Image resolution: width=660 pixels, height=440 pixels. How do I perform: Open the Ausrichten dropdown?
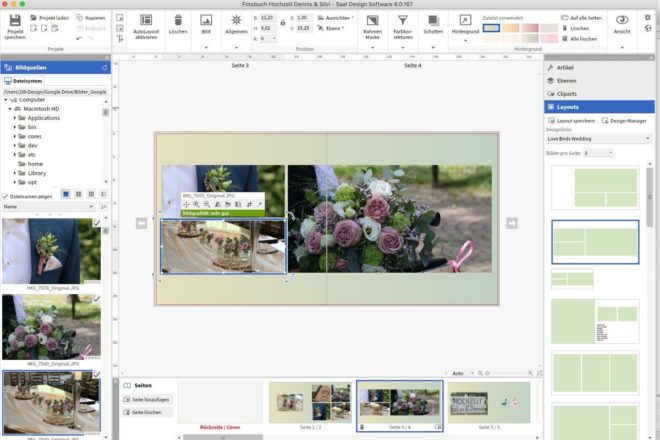(335, 18)
